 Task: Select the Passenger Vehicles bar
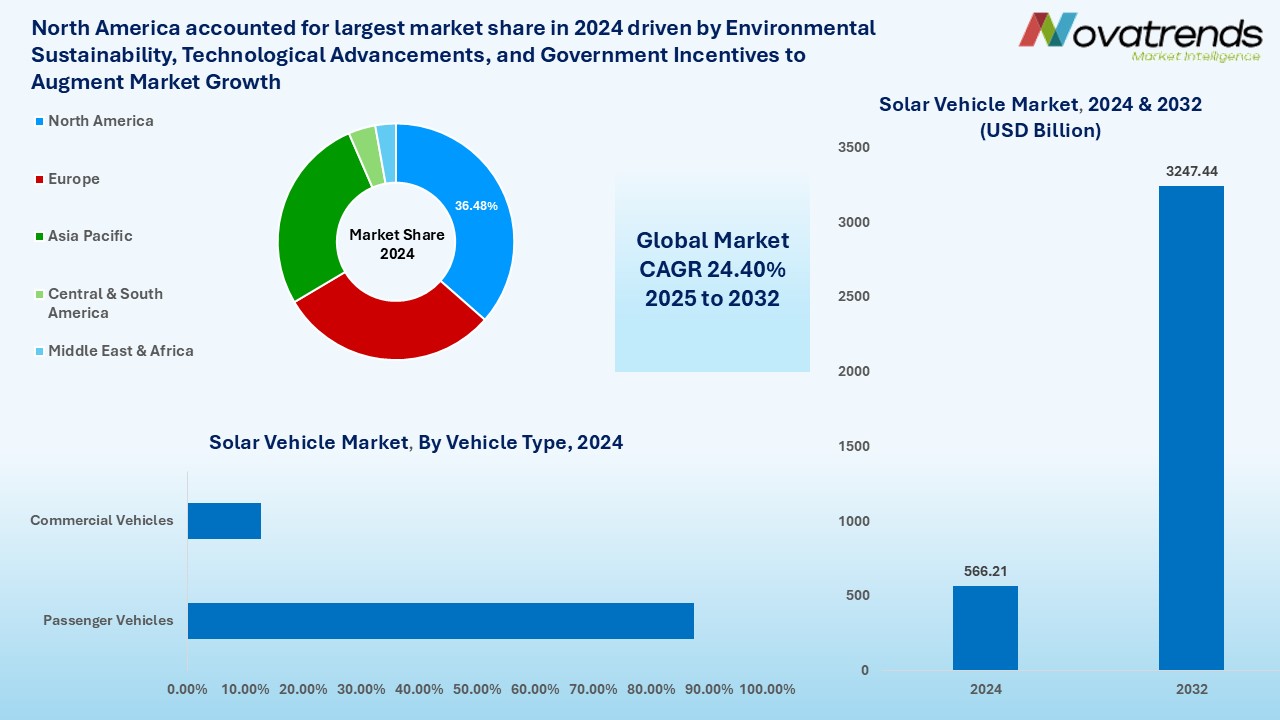(440, 620)
